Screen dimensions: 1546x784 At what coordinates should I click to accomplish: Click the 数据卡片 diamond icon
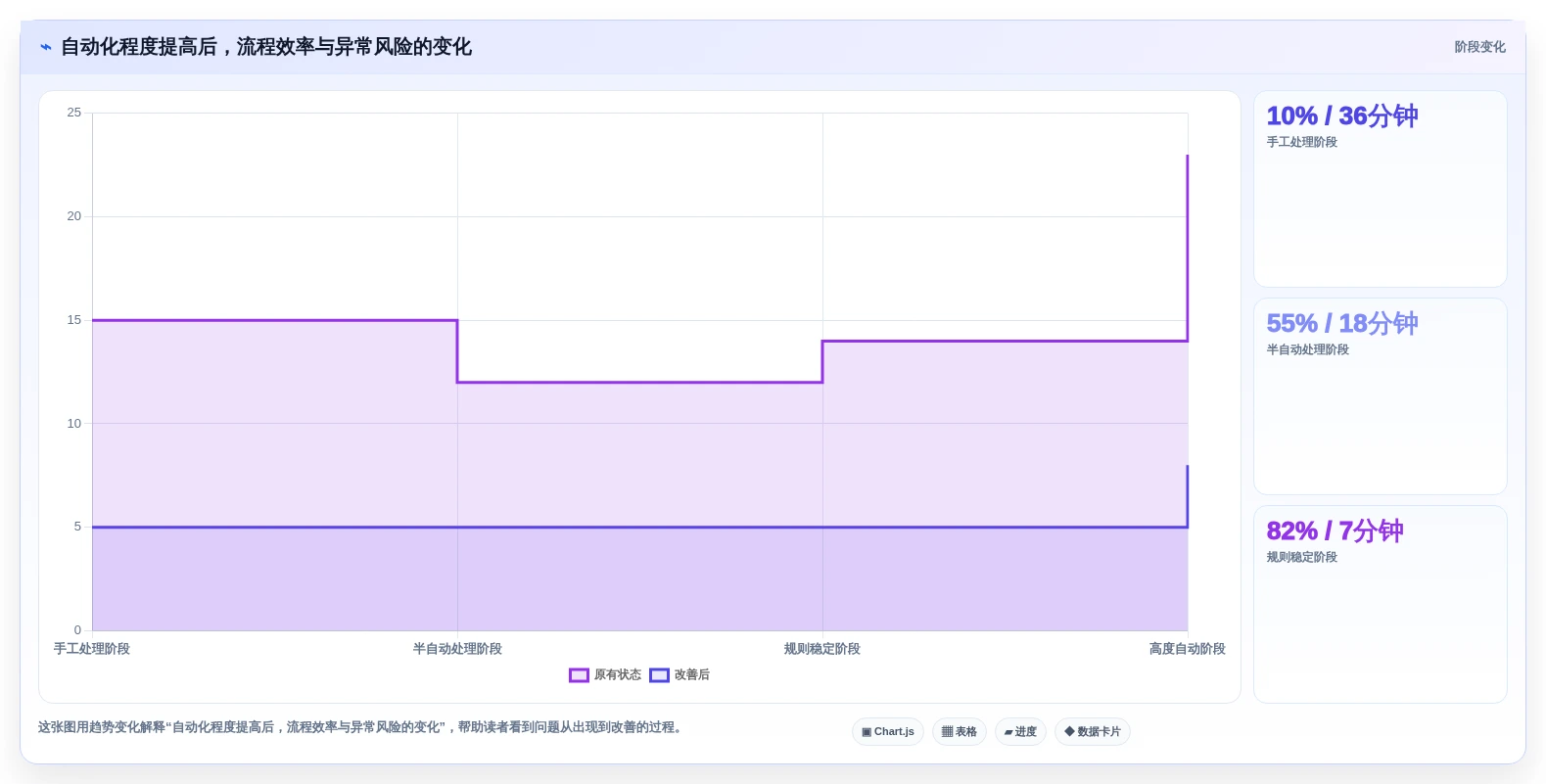coord(1069,731)
